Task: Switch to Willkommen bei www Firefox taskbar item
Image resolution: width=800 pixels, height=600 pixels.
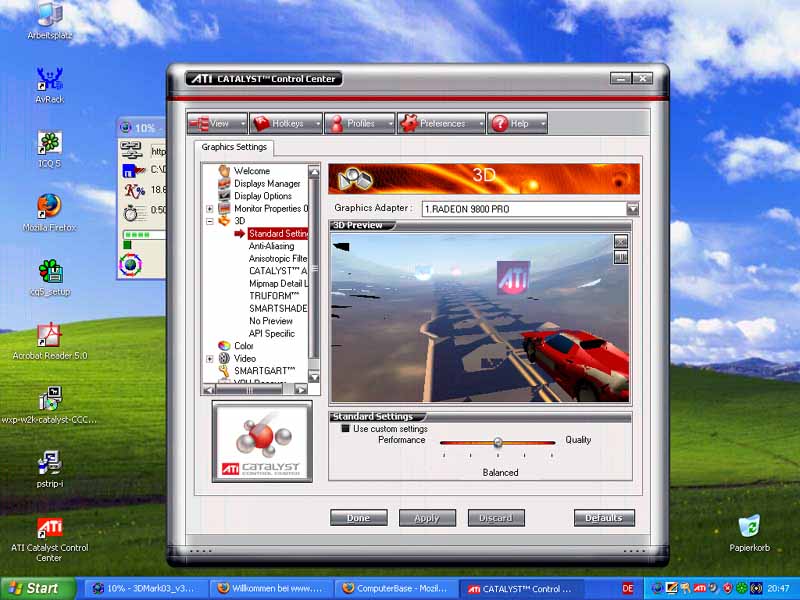Action: pyautogui.click(x=270, y=588)
